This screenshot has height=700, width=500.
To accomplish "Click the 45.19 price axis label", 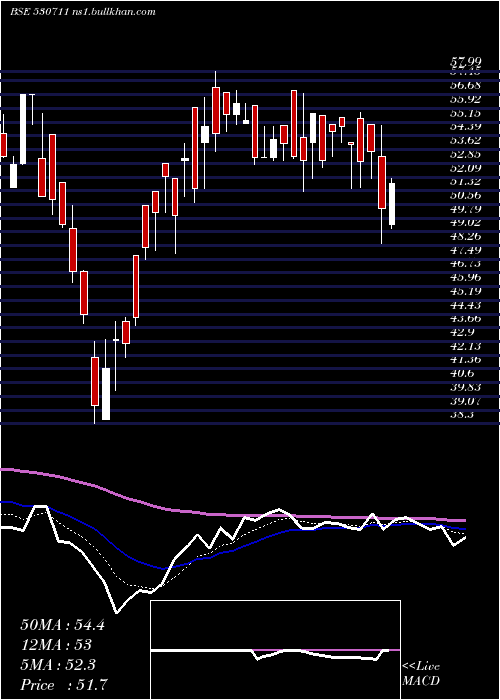I will click(466, 292).
